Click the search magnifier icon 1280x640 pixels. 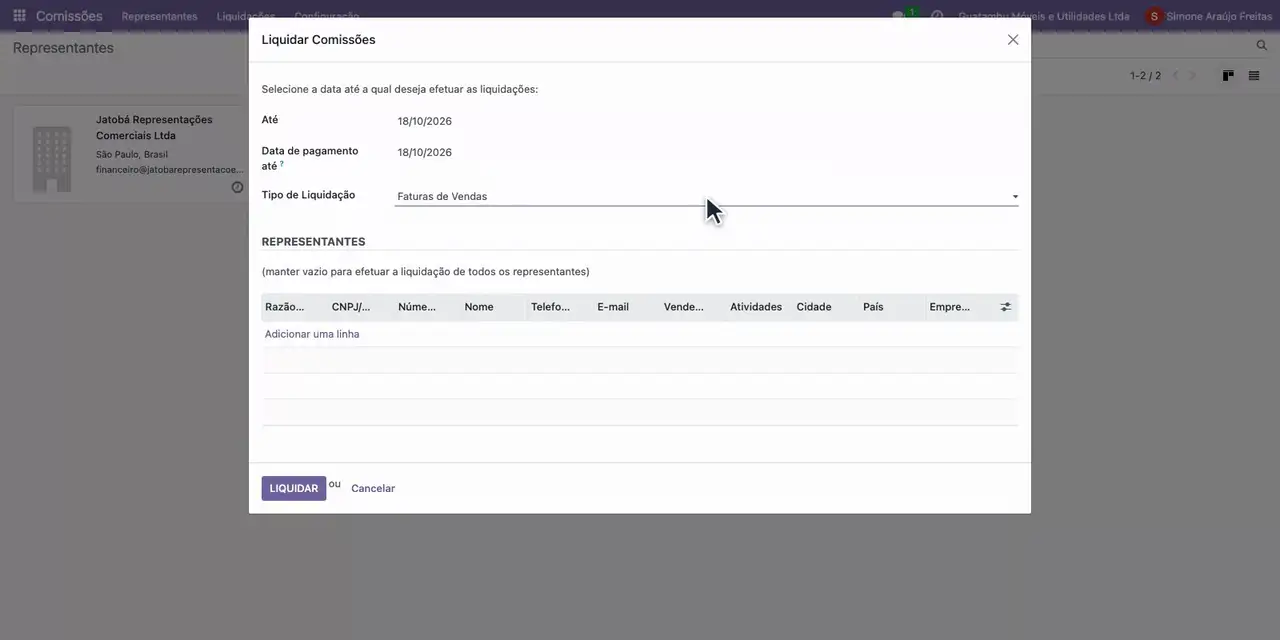(x=1262, y=46)
